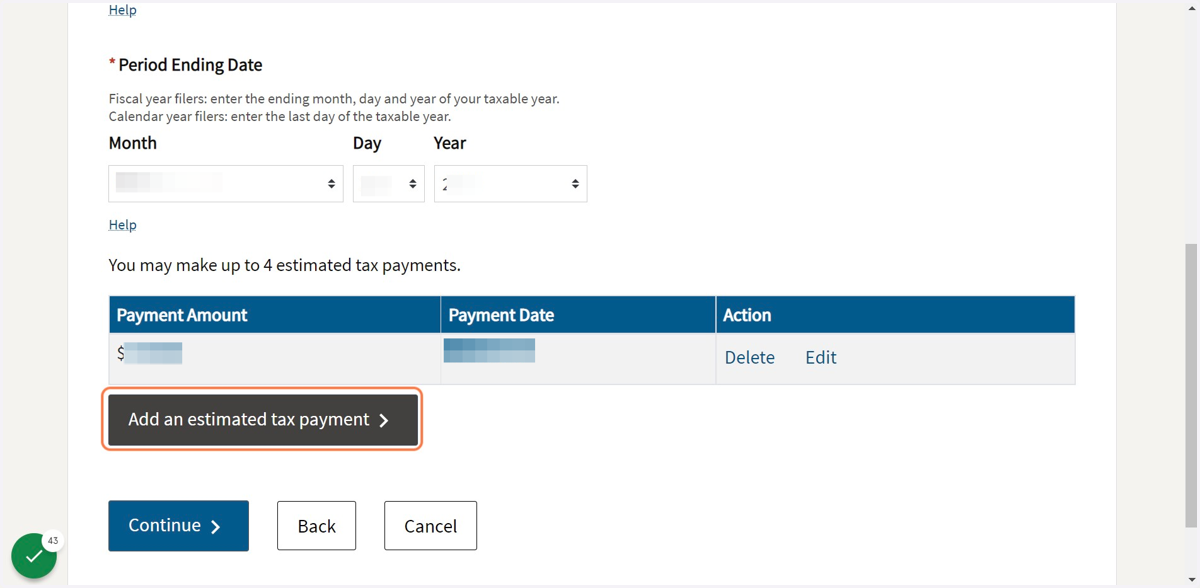The height and width of the screenshot is (588, 1200).
Task: Delete the estimated payment row
Action: pyautogui.click(x=749, y=357)
